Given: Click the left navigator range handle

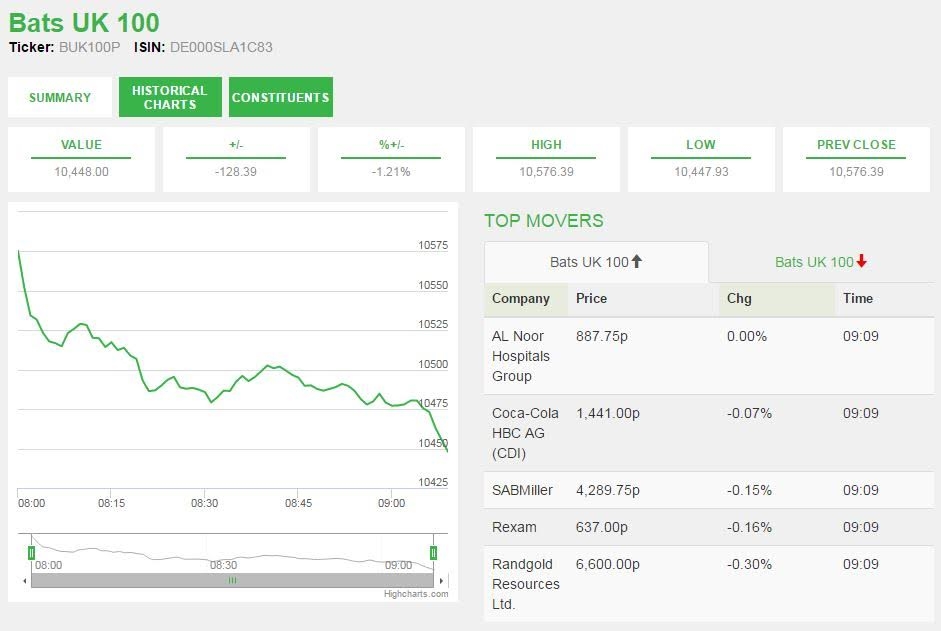Looking at the screenshot, I should coord(32,552).
